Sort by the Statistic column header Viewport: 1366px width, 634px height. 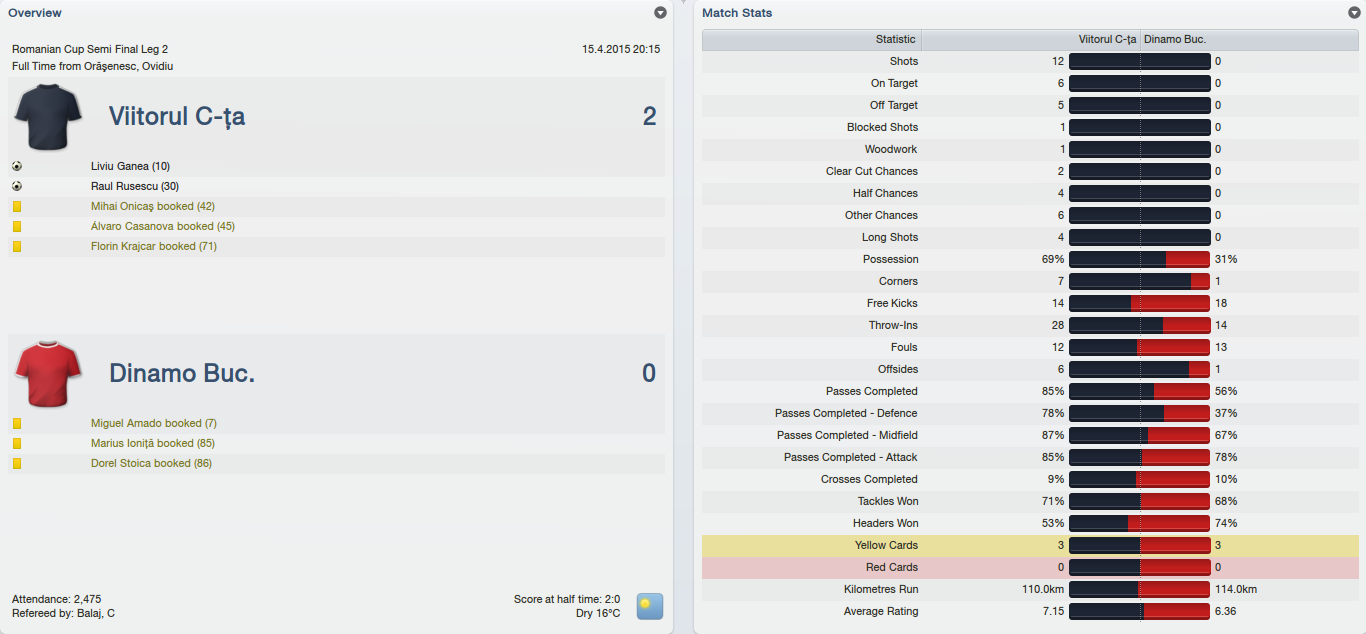pyautogui.click(x=812, y=40)
